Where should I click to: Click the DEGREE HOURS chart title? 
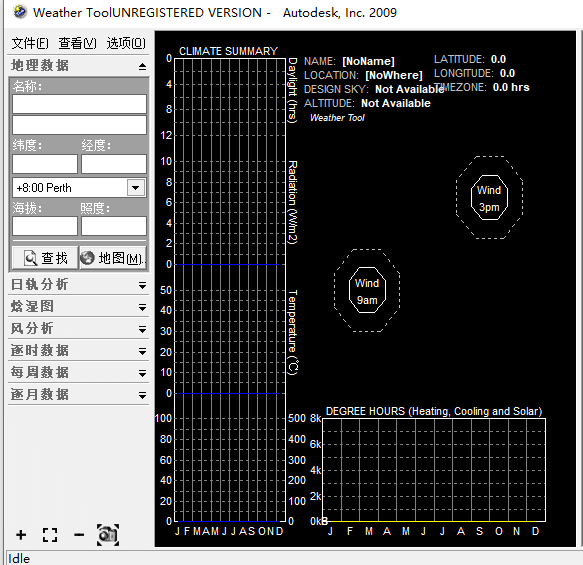point(434,411)
